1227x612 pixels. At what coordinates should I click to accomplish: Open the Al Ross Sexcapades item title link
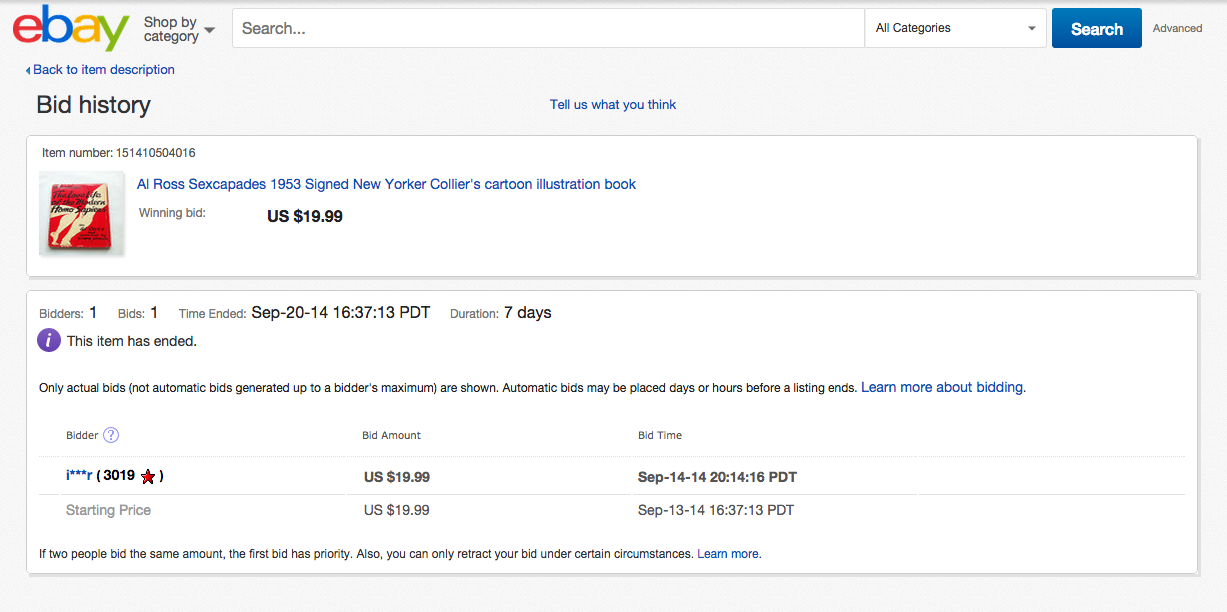(x=386, y=184)
